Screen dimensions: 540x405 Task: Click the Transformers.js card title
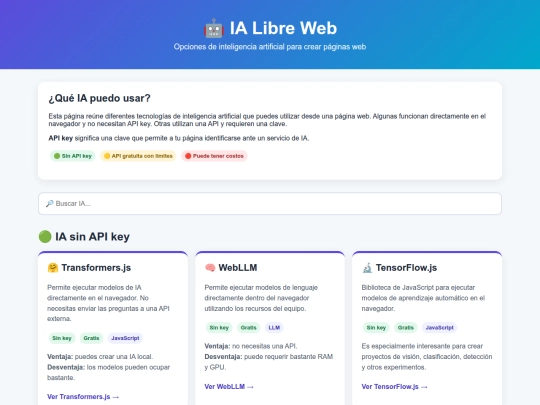coord(96,268)
